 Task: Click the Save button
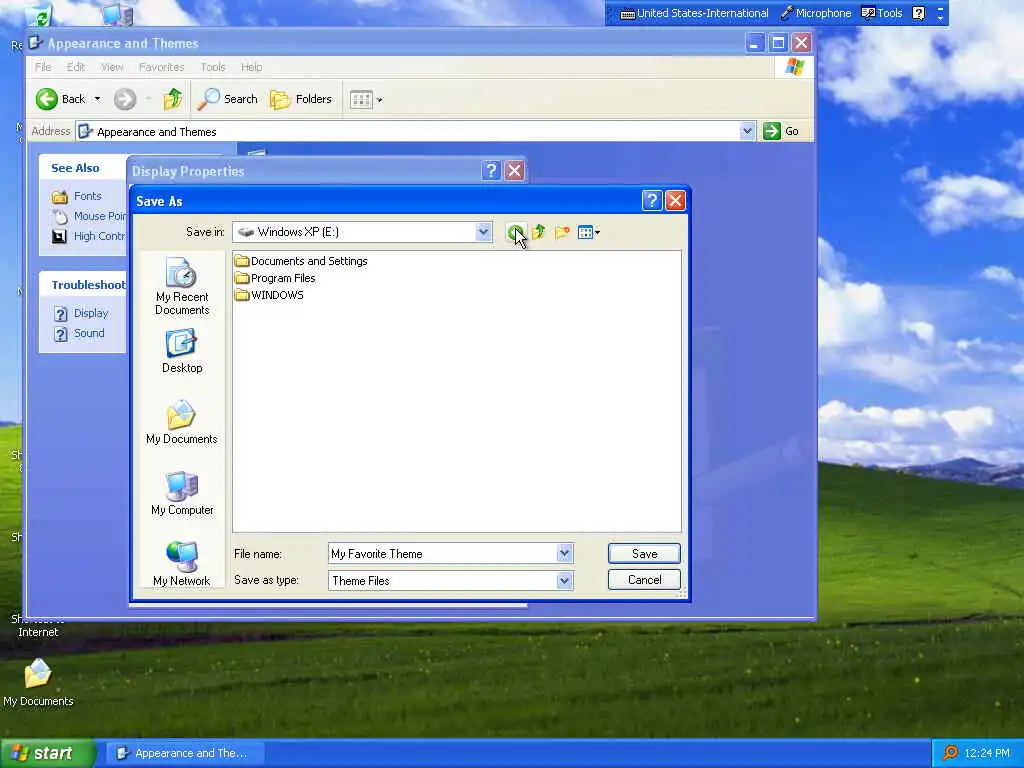[644, 554]
